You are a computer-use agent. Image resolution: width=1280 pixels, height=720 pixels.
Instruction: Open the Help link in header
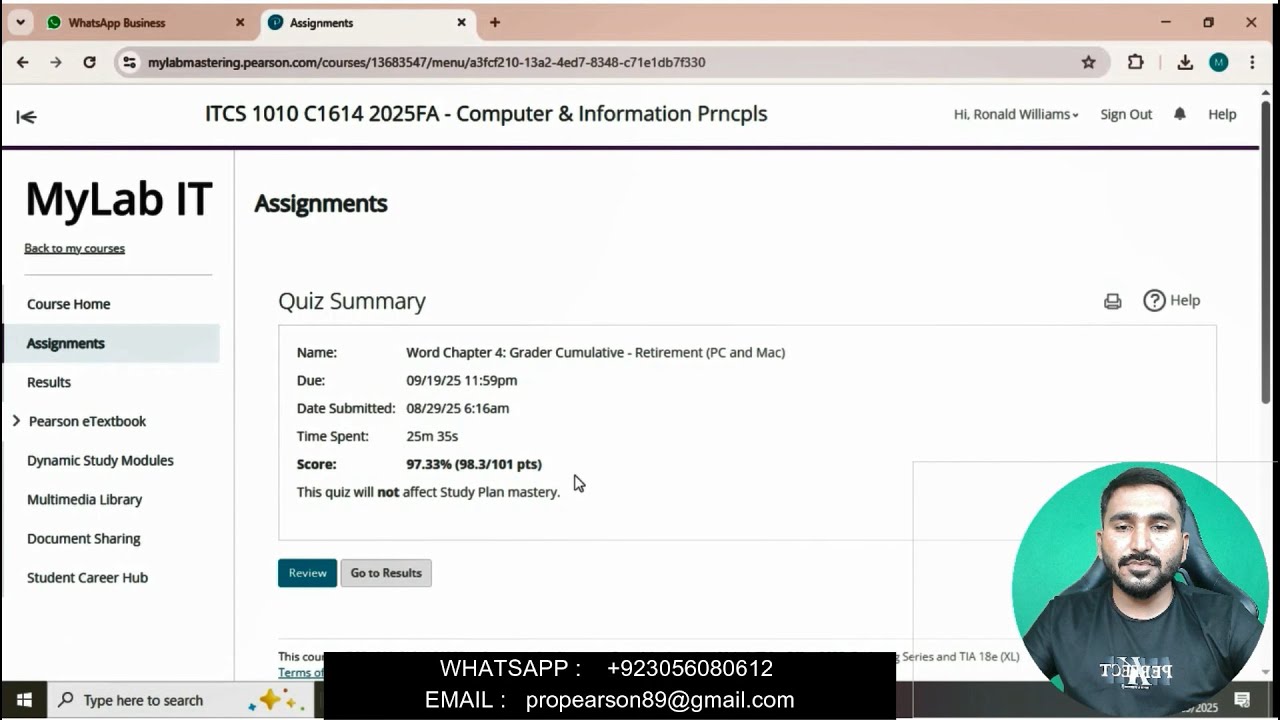(1222, 114)
